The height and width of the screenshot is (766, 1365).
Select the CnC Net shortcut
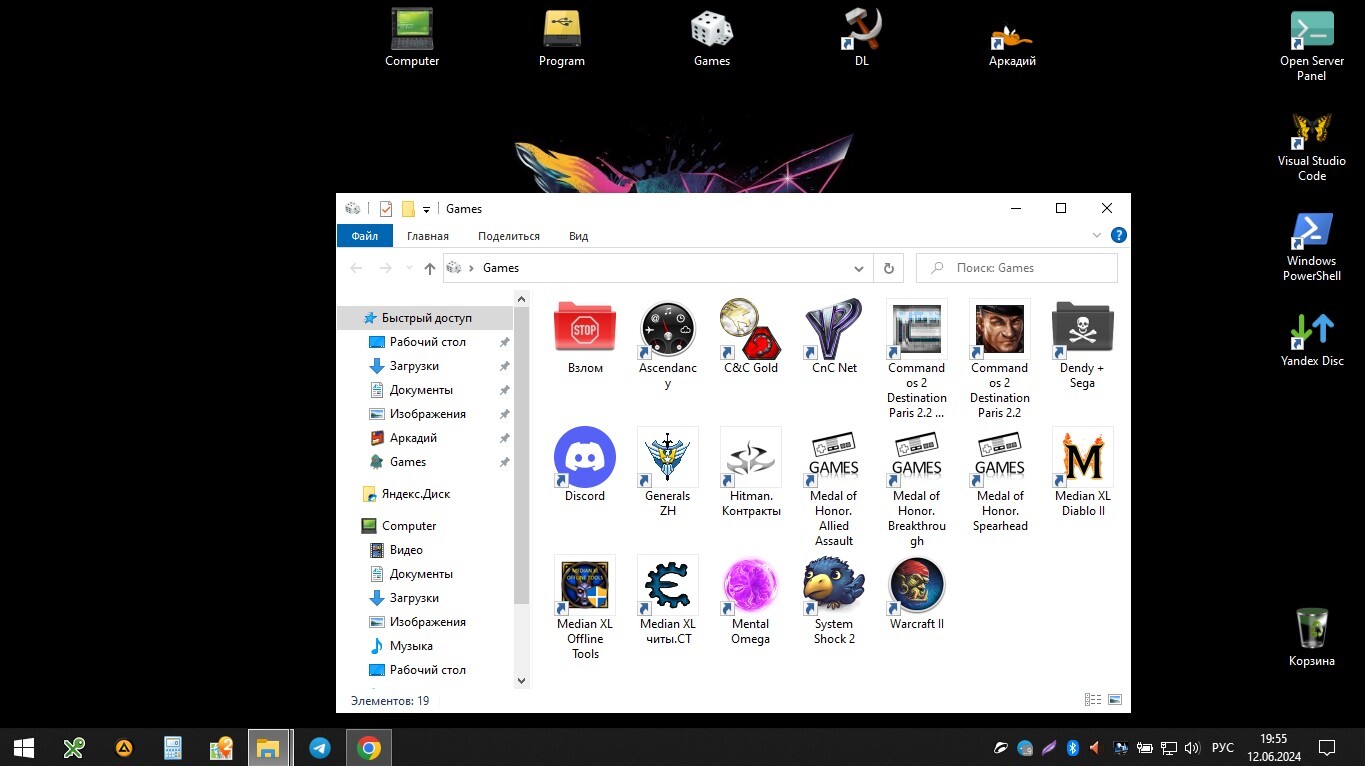point(834,338)
